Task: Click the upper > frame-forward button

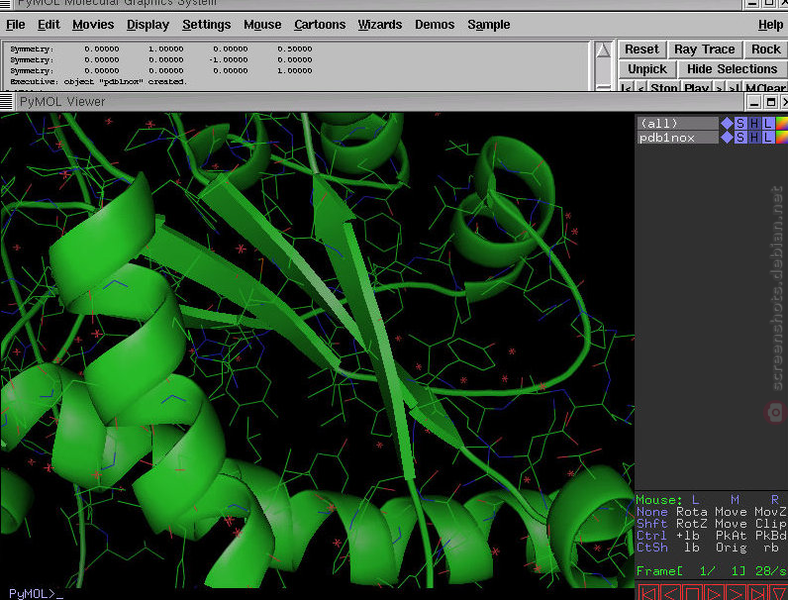Action: [x=719, y=86]
